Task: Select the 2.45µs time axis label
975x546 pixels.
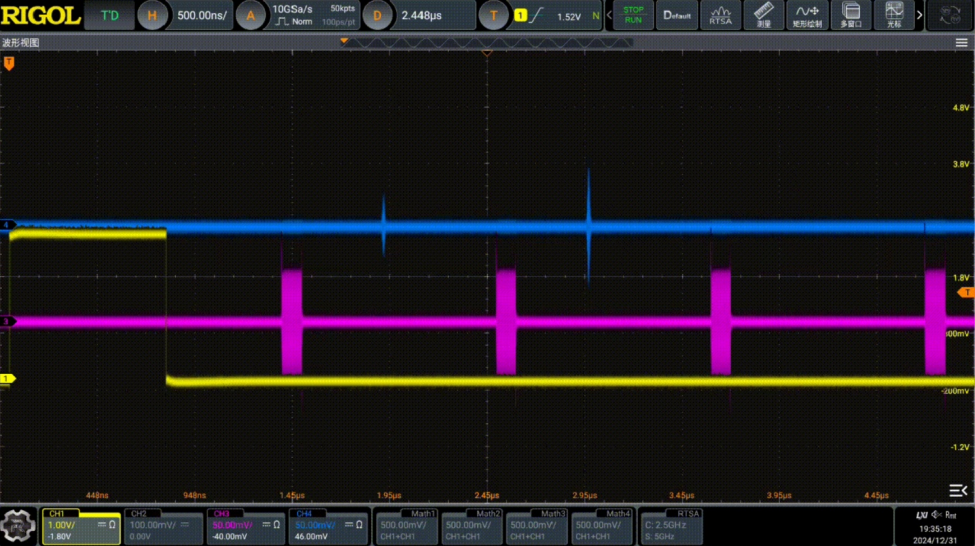Action: coord(486,496)
